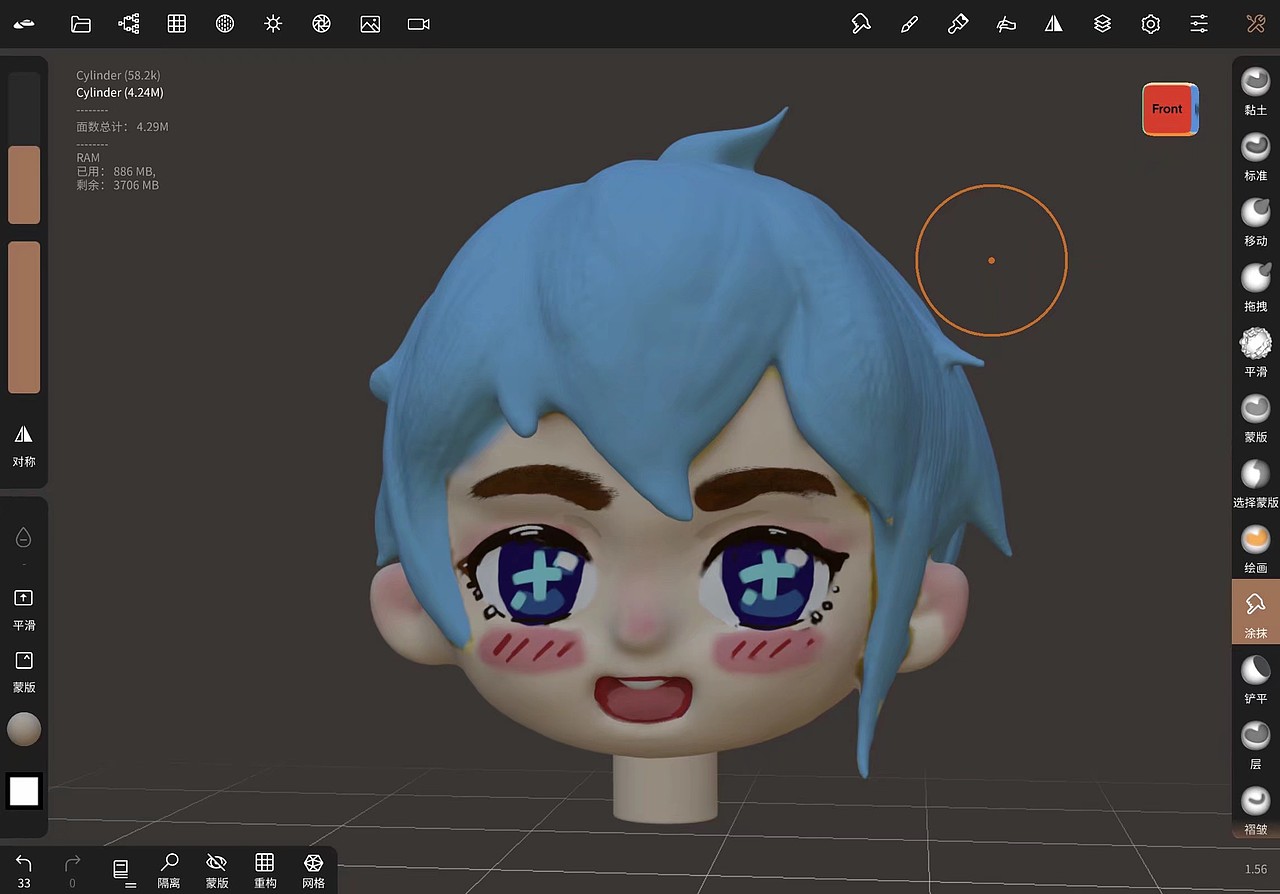Viewport: 1280px width, 894px height.
Task: Open the Scene hierarchy menu
Action: (129, 24)
